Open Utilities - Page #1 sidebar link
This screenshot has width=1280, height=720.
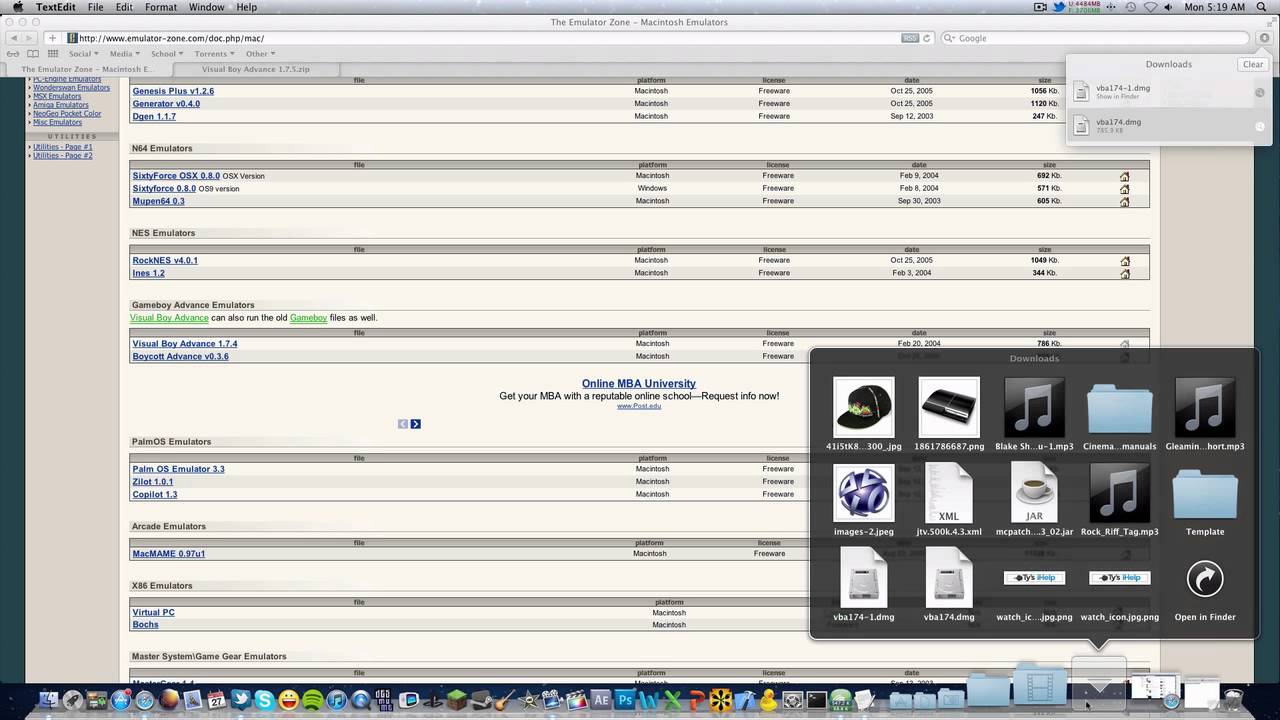[x=62, y=147]
